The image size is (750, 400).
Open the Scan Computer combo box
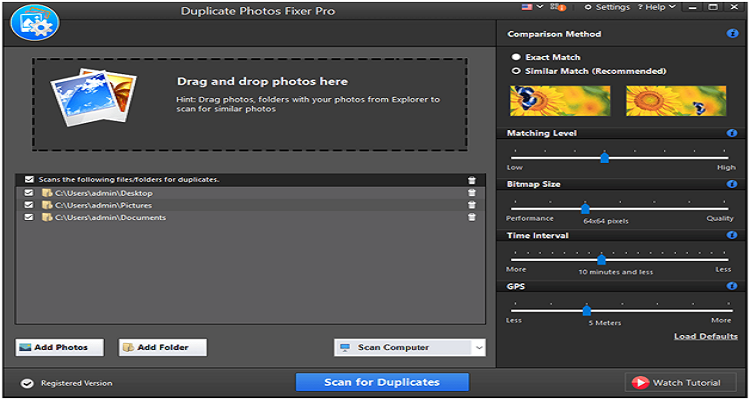pos(409,348)
